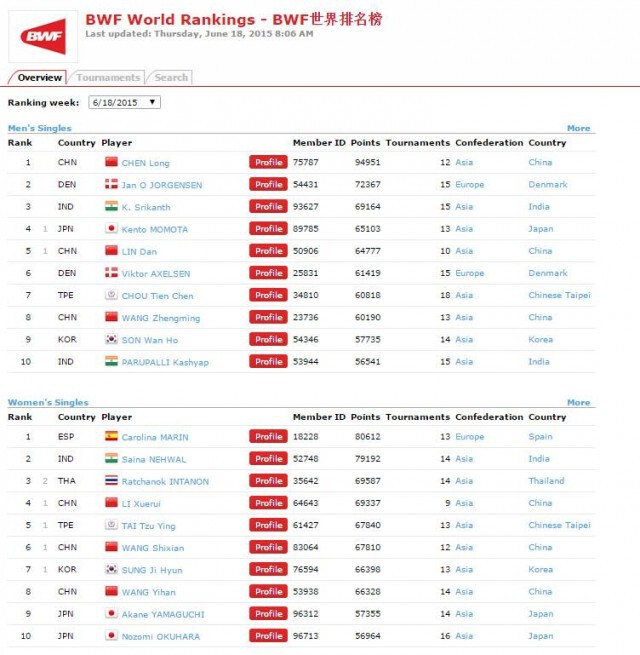
Task: Click Denmark flag next to Jan O JORGENSEN
Action: pos(111,184)
